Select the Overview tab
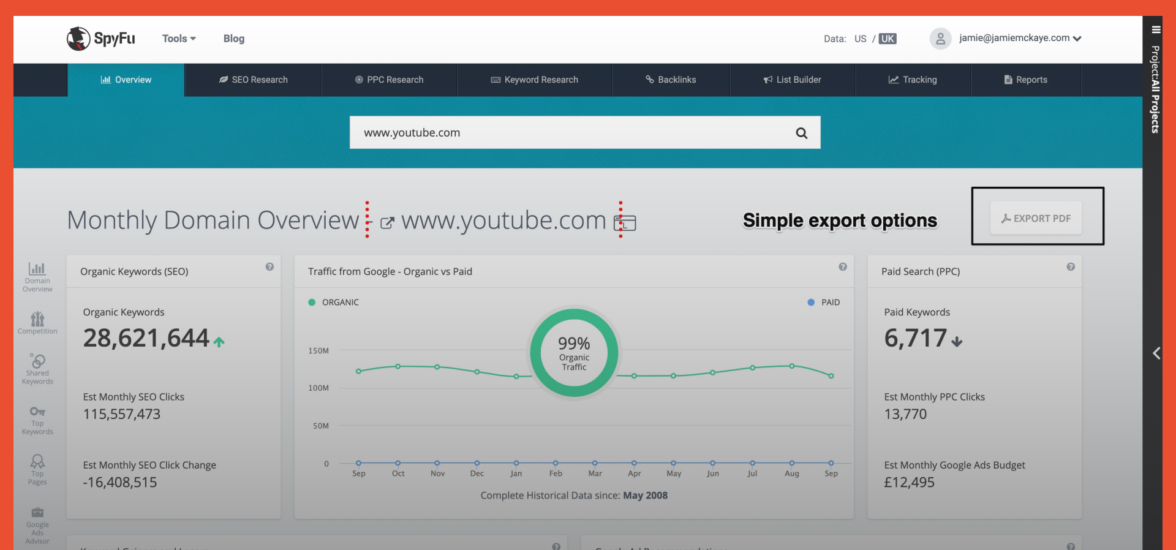 [126, 80]
